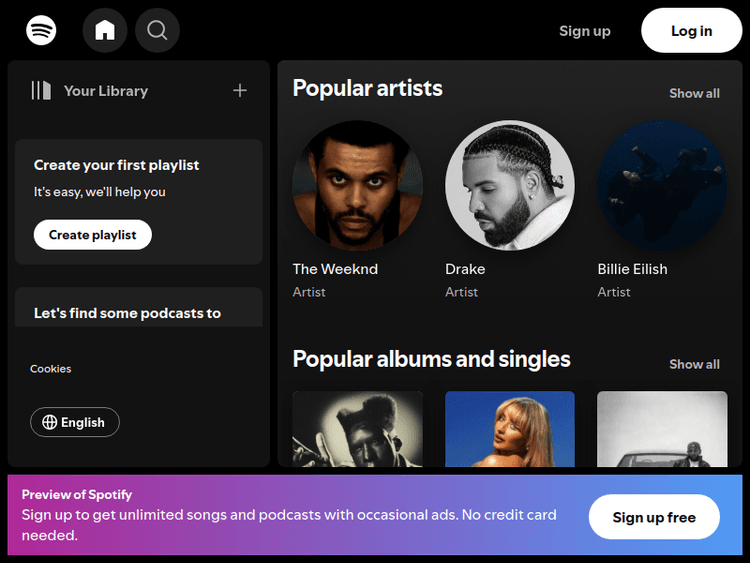
Task: Go to Home via house icon
Action: pyautogui.click(x=105, y=30)
